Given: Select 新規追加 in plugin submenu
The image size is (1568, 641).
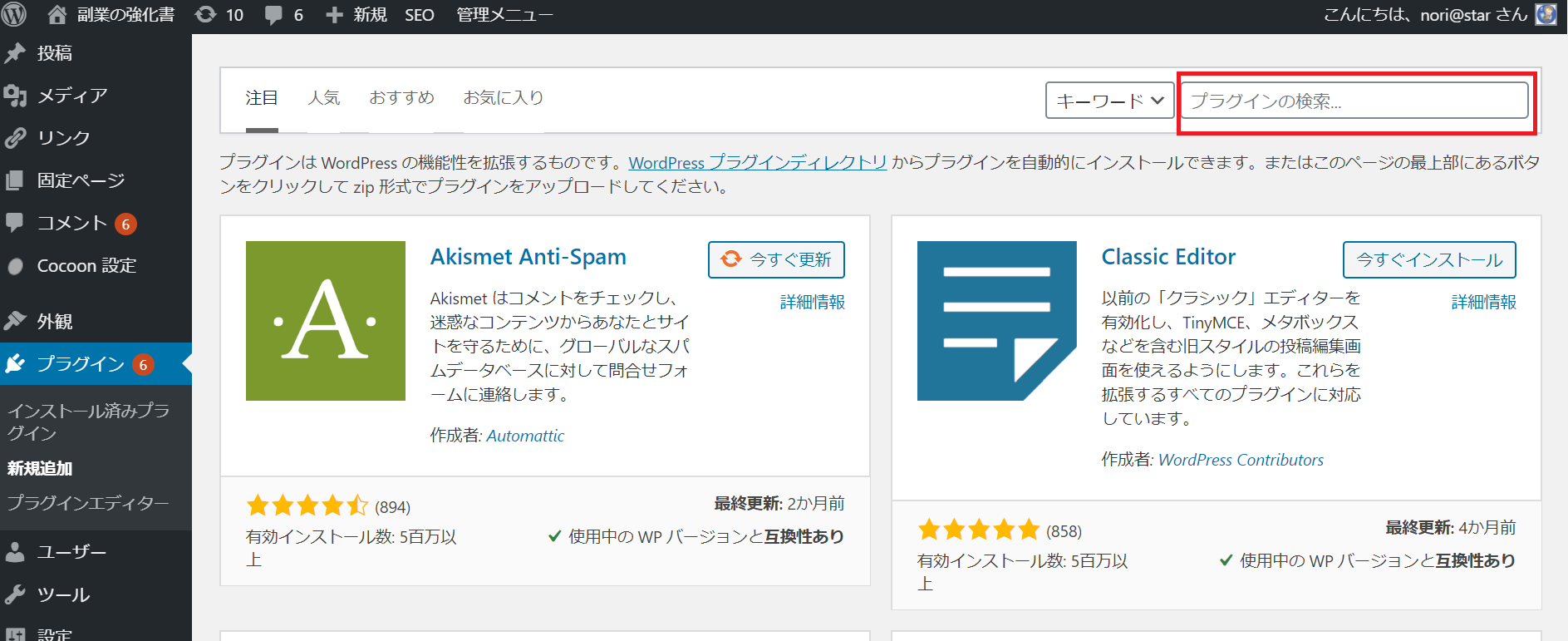Looking at the screenshot, I should point(40,468).
